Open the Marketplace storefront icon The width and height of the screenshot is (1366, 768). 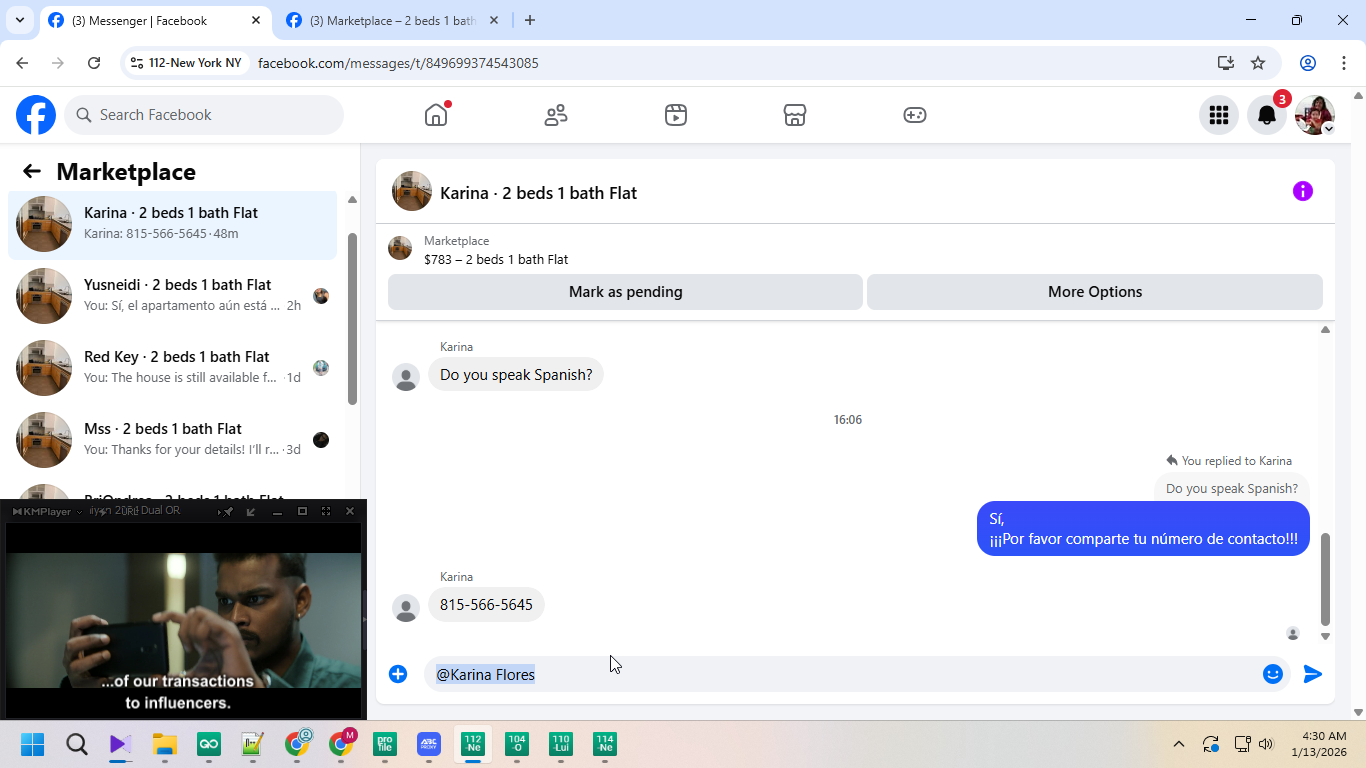point(795,115)
